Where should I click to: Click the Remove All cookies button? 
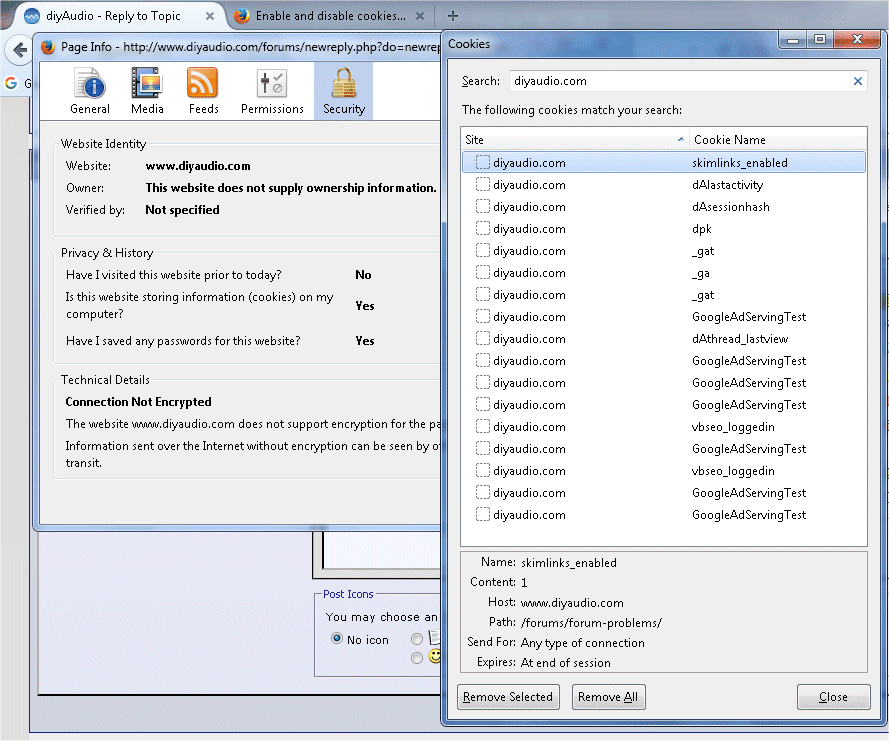tap(608, 697)
